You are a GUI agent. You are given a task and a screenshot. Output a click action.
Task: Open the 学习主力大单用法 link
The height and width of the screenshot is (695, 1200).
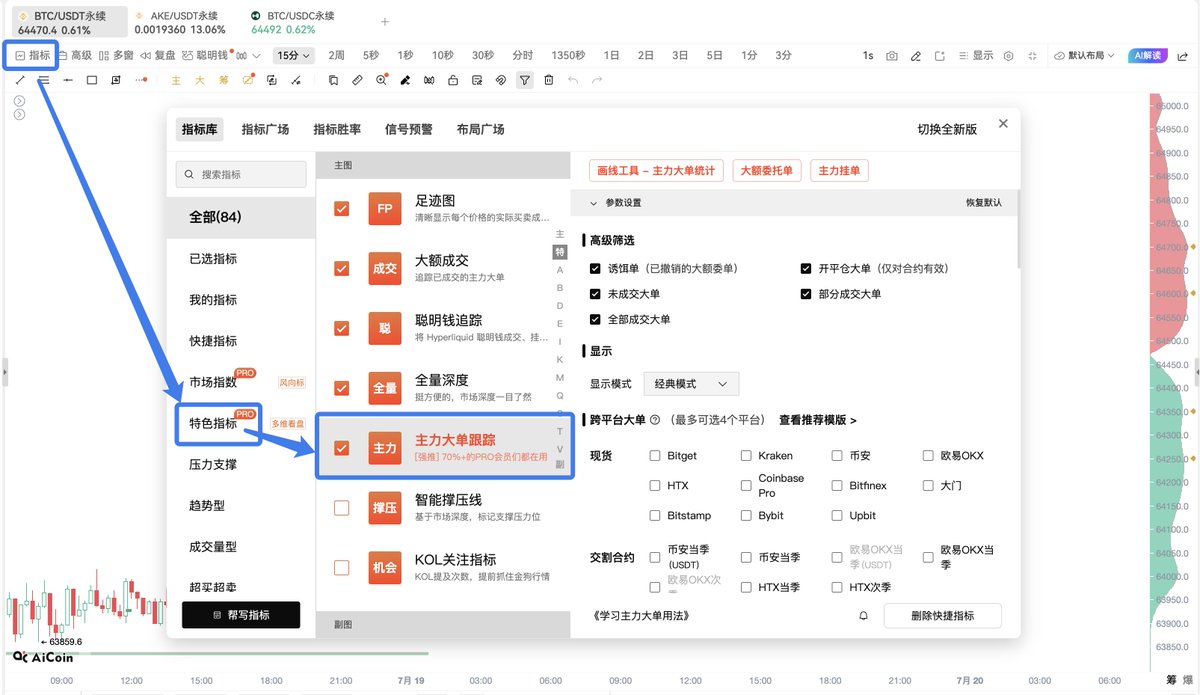click(641, 616)
